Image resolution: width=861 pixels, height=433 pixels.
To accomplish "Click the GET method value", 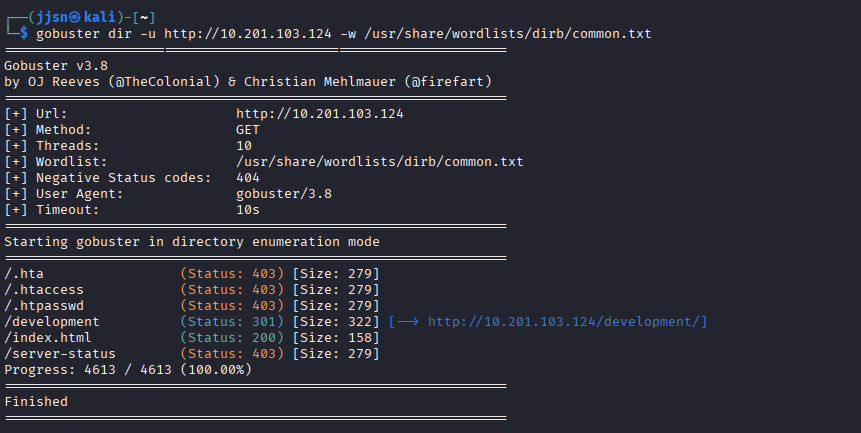I will tap(248, 130).
